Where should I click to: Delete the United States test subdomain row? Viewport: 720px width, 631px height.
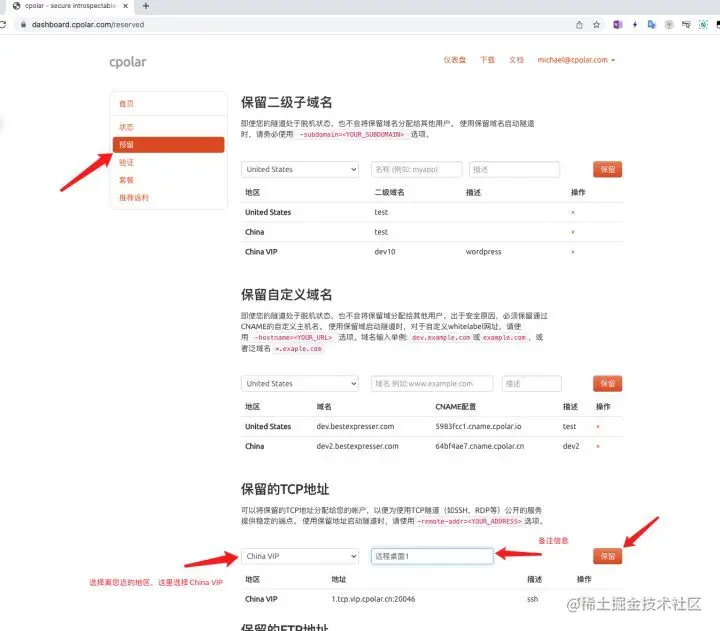click(x=573, y=213)
